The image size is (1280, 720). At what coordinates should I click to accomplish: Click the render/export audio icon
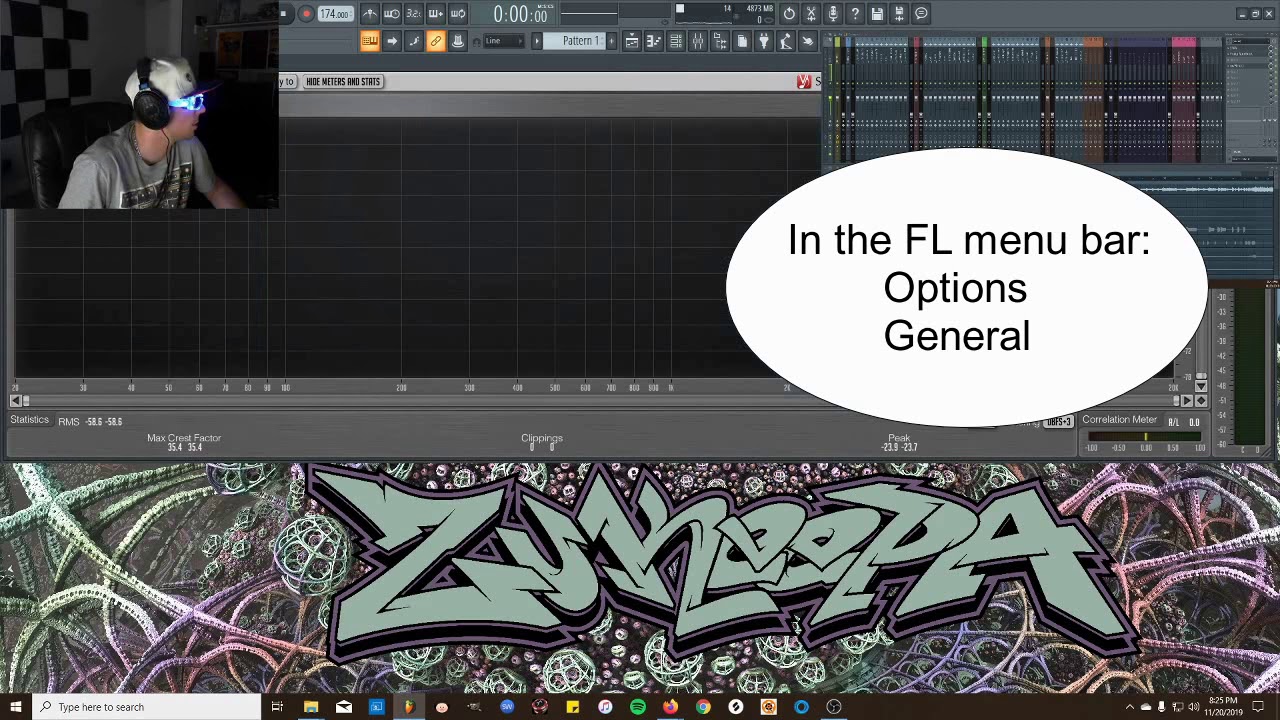pos(899,14)
